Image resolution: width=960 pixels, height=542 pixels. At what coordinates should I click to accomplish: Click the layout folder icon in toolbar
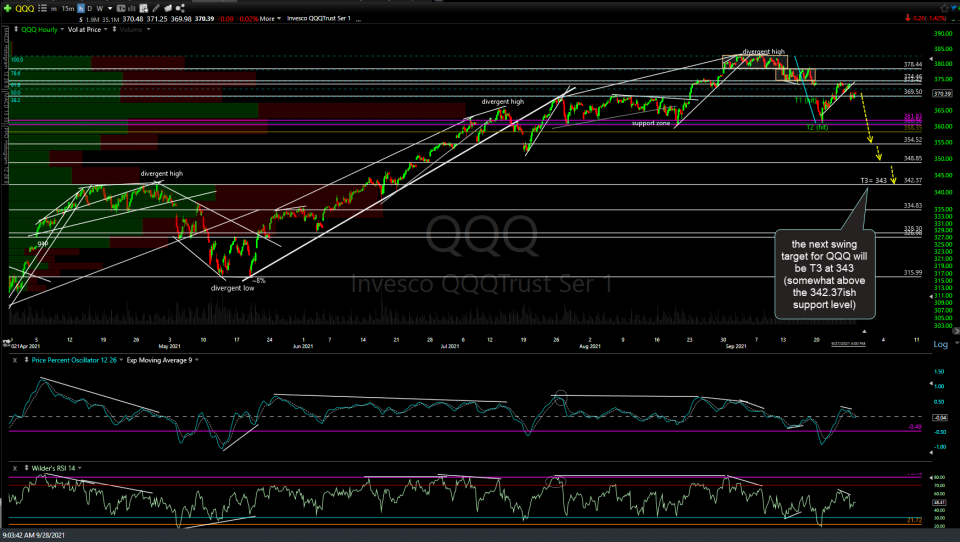click(x=168, y=9)
